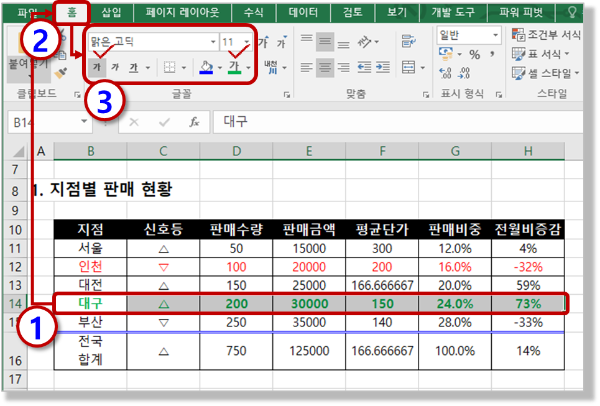Screen dimensions: 600x406
Task: Open the 검토 ribbon tab
Action: point(352,13)
